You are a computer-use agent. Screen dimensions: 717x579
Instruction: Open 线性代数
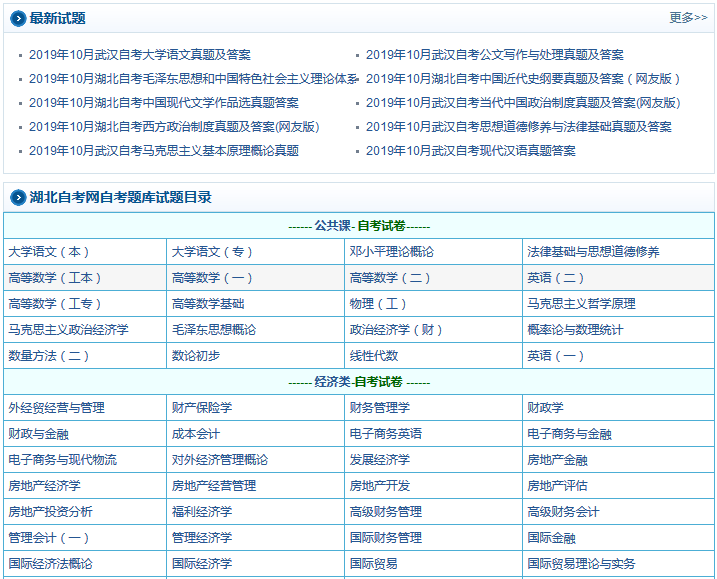(x=374, y=356)
